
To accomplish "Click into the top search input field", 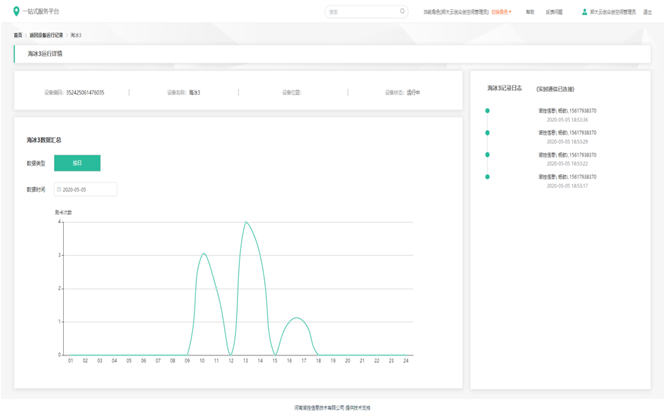I will [362, 12].
